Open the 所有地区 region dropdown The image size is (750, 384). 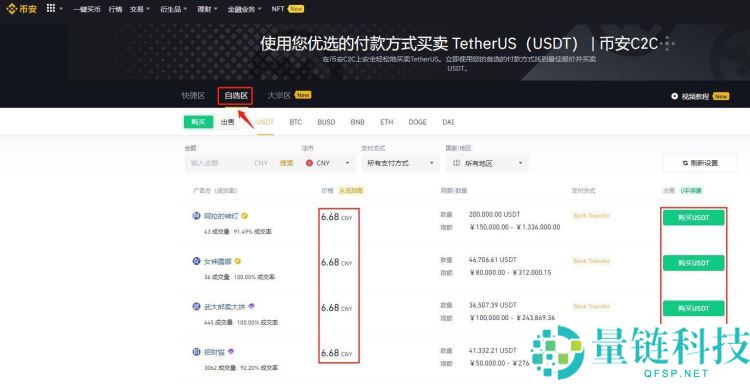[x=487, y=163]
